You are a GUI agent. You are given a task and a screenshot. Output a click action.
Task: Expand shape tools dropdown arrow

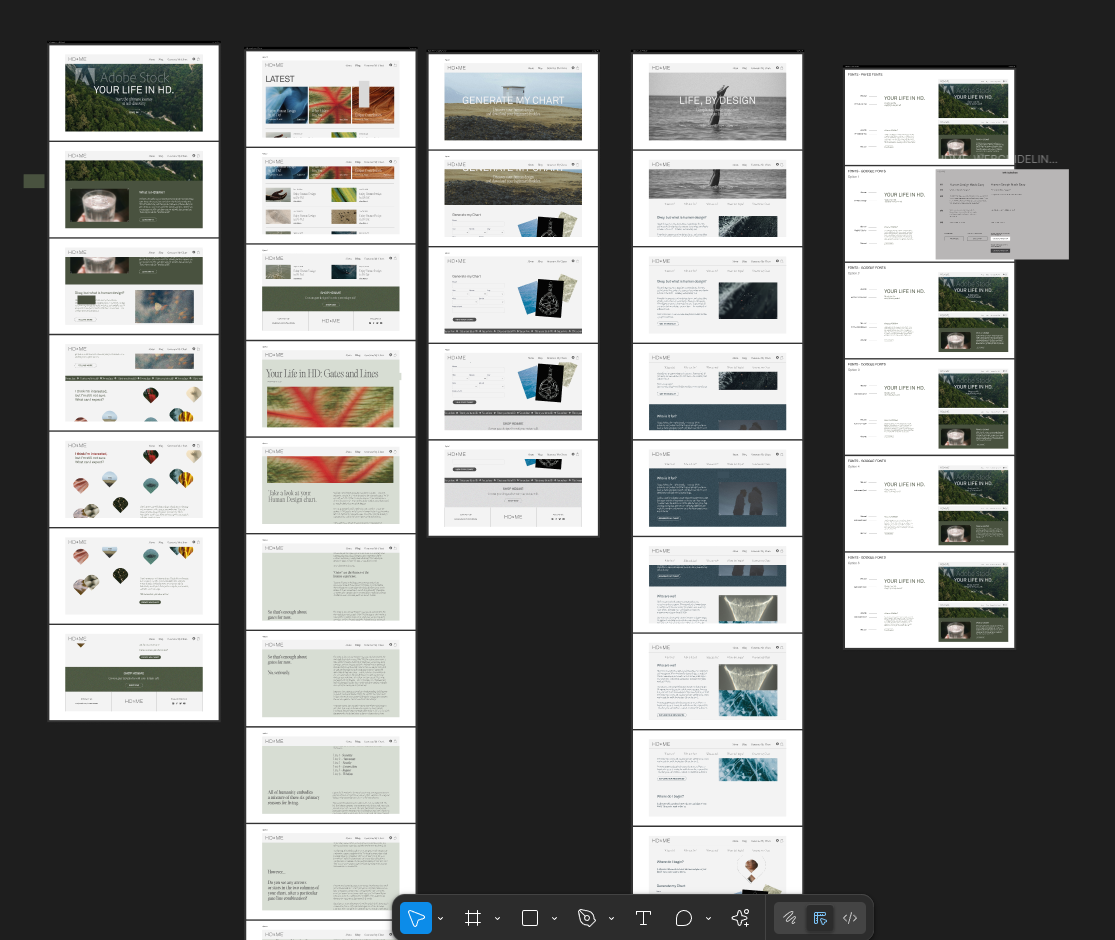click(x=554, y=918)
